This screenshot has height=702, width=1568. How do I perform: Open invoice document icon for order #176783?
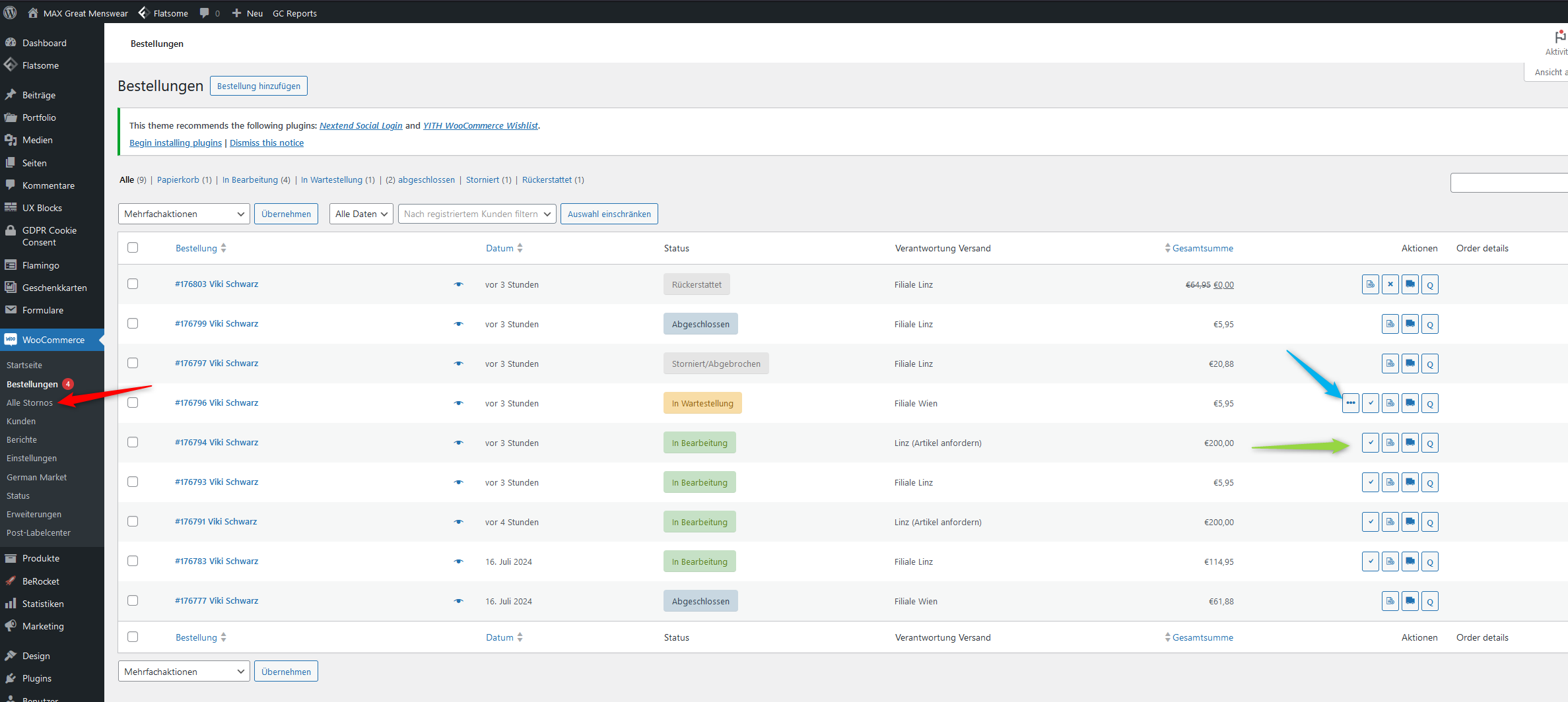coord(1390,561)
